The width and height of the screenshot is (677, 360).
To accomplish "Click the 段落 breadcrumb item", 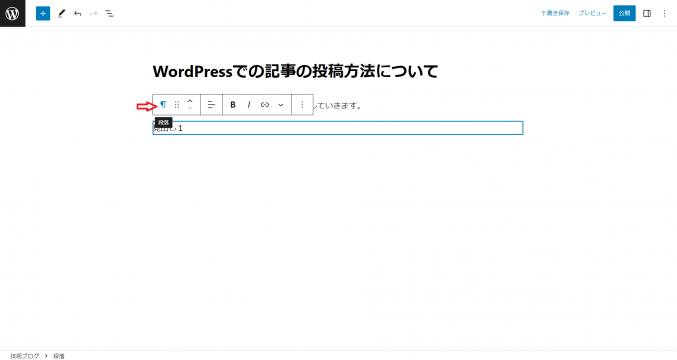I will click(59, 356).
